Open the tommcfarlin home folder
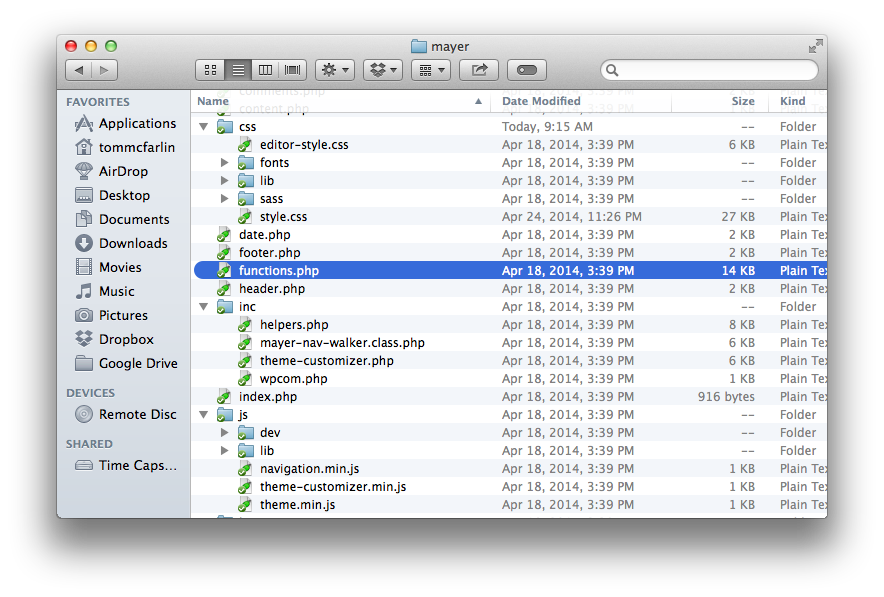Image resolution: width=884 pixels, height=597 pixels. pos(125,147)
